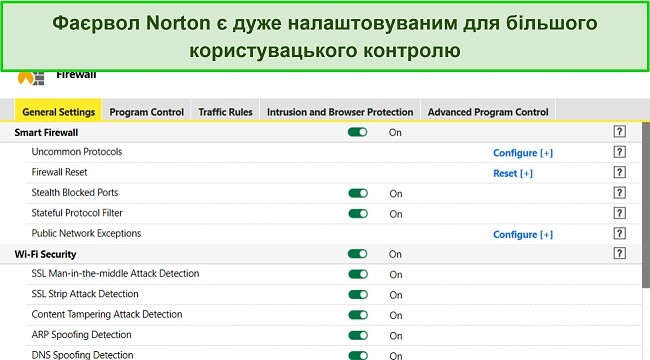The height and width of the screenshot is (360, 650).
Task: Click the SSL Strip Attack Detection label
Action: point(85,294)
